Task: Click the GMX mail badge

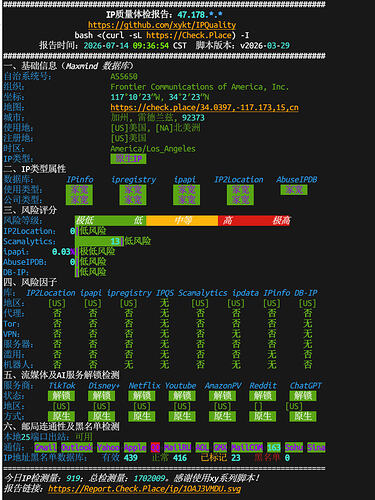Action: point(220,447)
